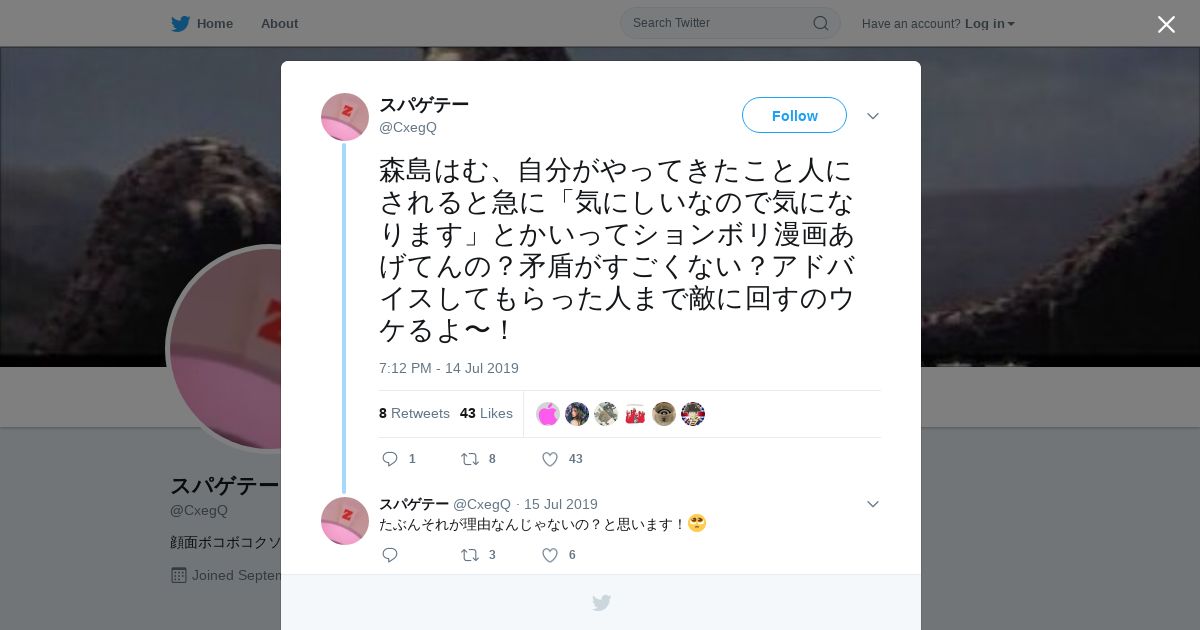Reply to the 15 Jul 2019 tweet

390,555
